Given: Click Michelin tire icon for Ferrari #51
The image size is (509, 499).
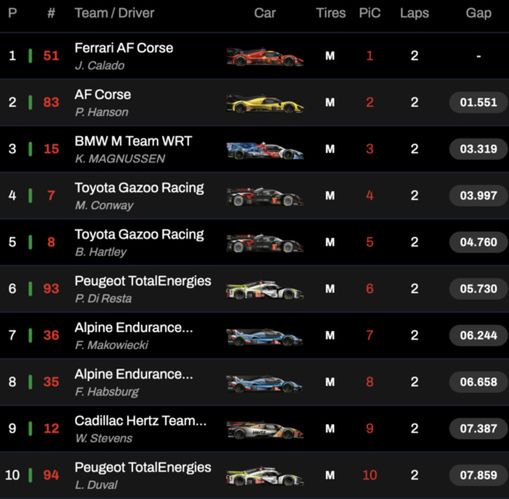Looking at the screenshot, I should (x=330, y=56).
